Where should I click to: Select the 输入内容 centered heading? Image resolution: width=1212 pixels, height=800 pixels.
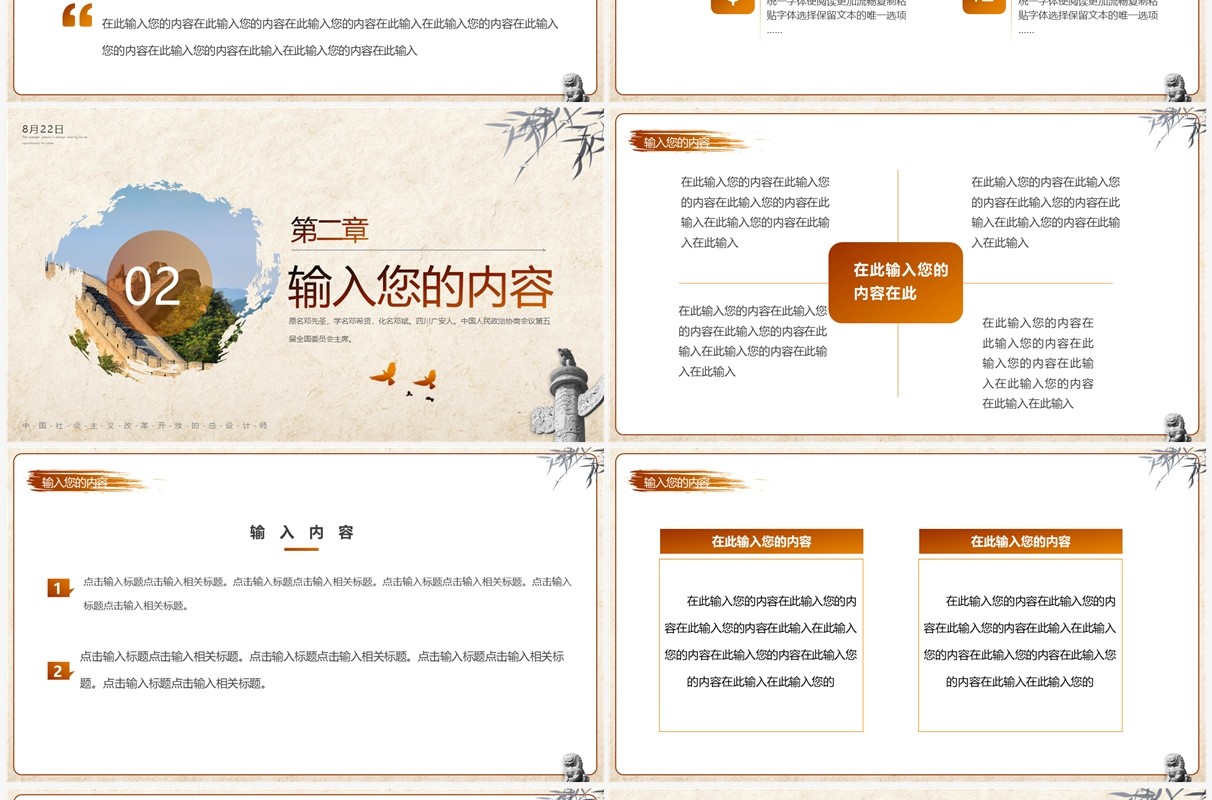pyautogui.click(x=302, y=533)
